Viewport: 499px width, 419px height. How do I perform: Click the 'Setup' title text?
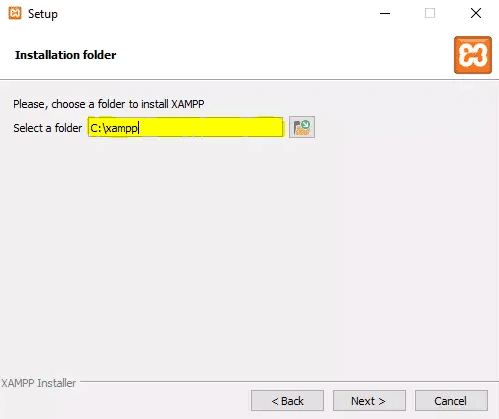[x=43, y=14]
